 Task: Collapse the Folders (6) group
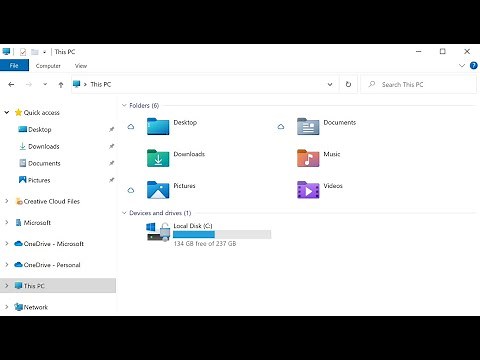tap(124, 105)
